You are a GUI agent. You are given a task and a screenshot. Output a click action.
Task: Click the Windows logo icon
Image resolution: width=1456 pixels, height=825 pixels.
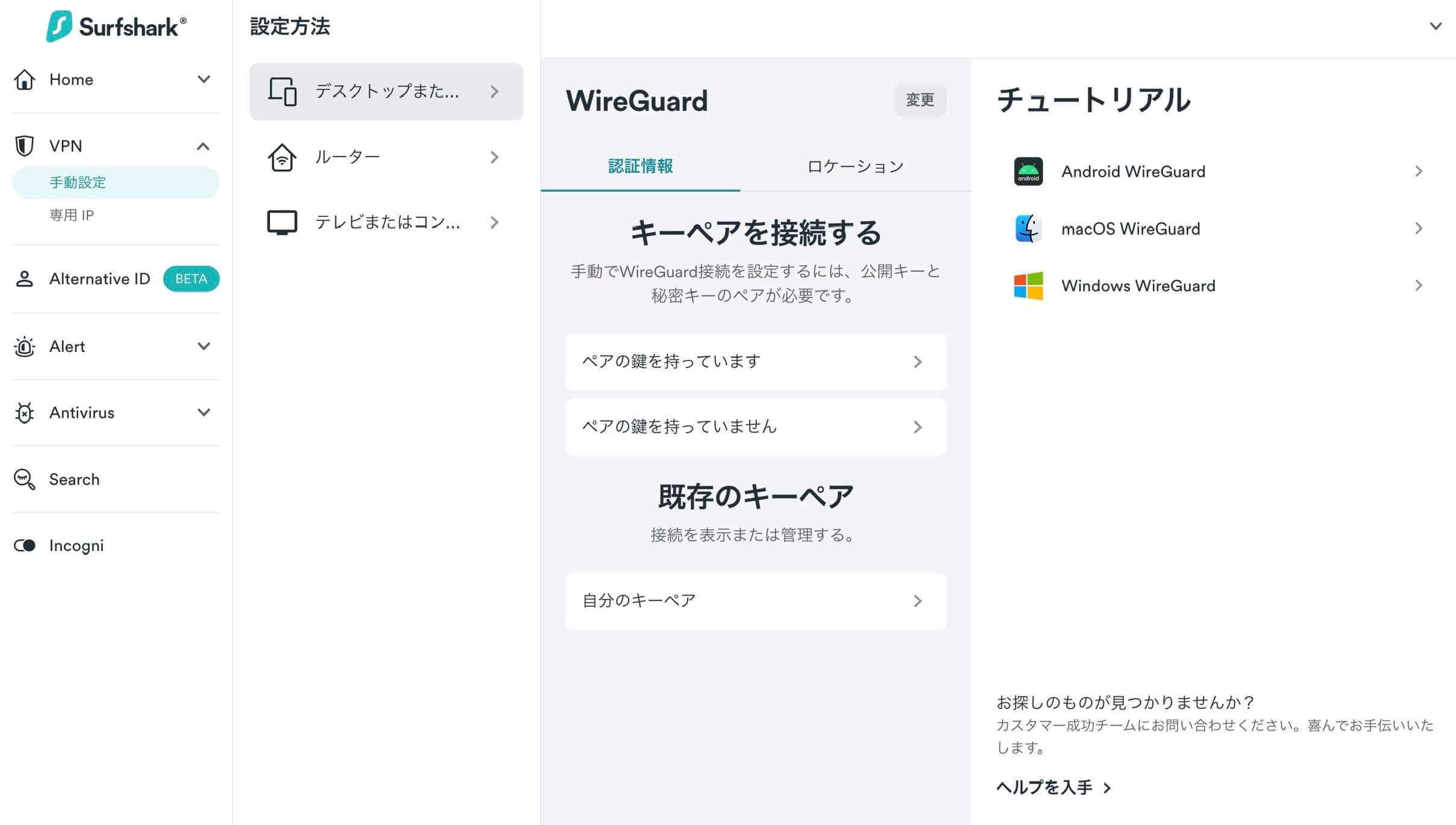[x=1028, y=286]
